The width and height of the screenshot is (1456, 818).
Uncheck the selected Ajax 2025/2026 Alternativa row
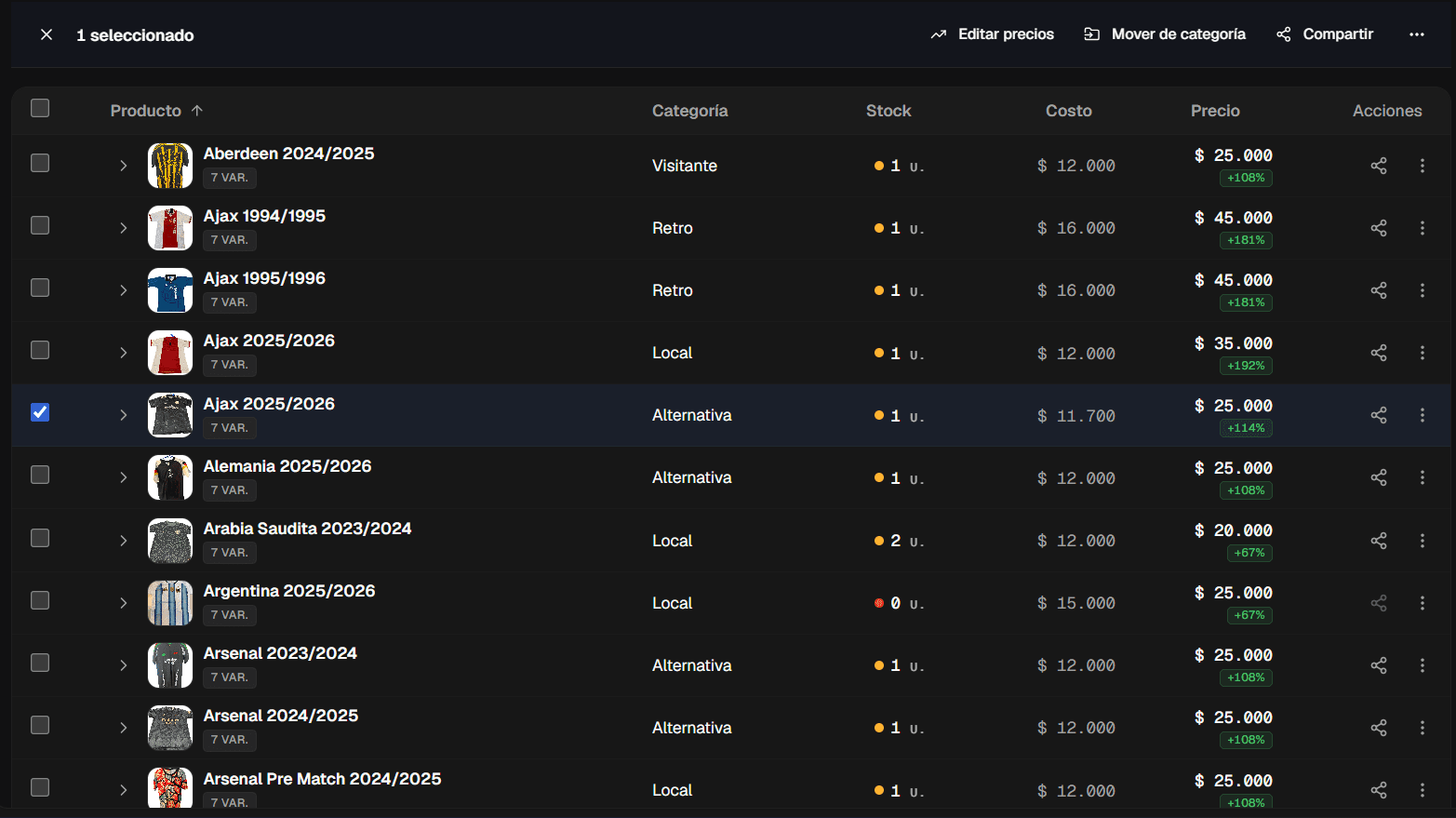point(40,412)
